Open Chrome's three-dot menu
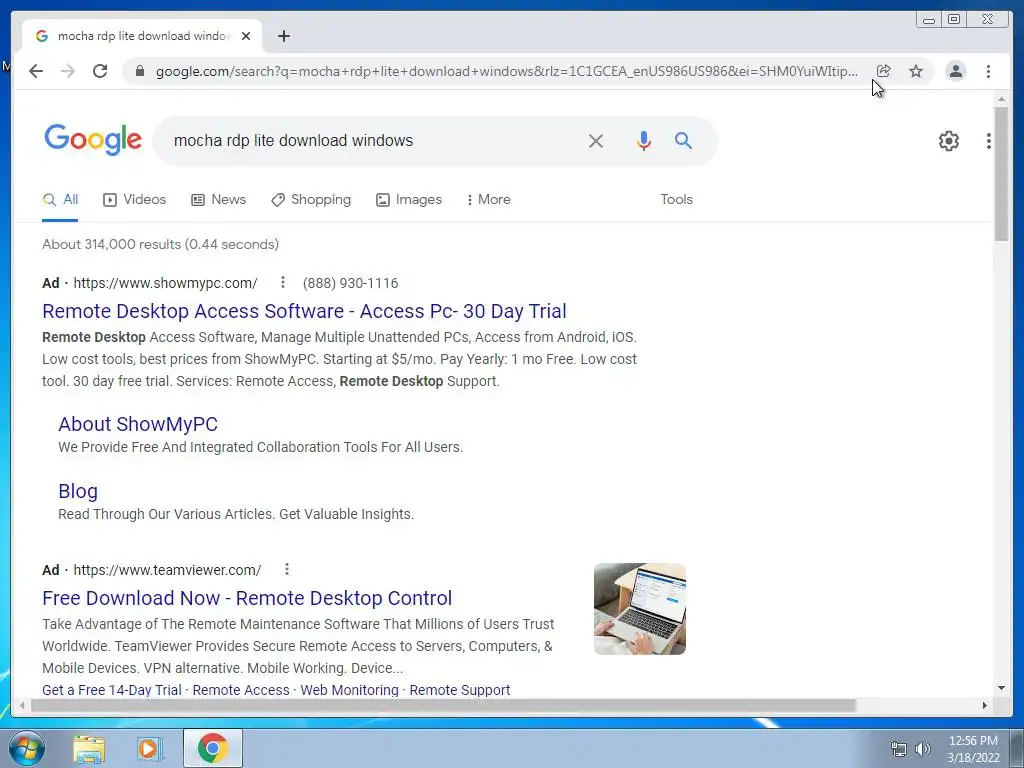 (x=988, y=71)
